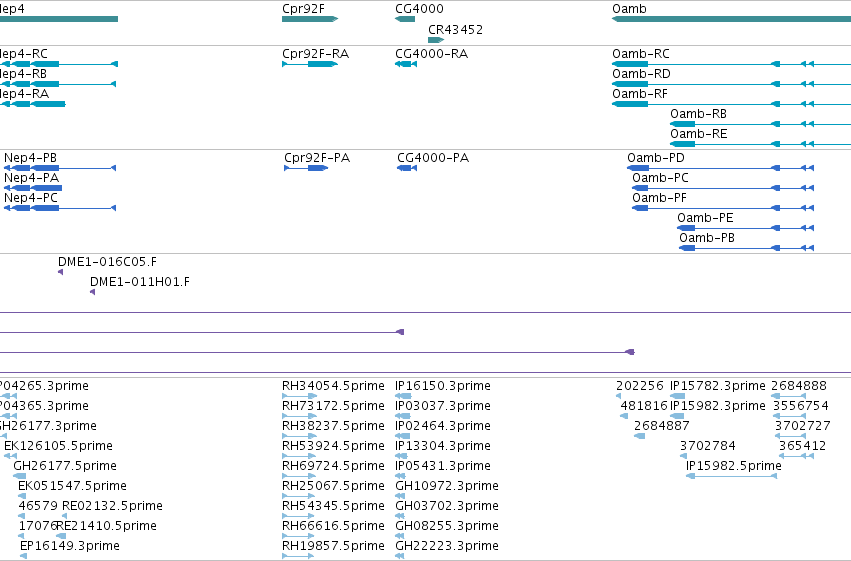Click feature 3556754
This screenshot has width=851, height=561.
coord(801,406)
